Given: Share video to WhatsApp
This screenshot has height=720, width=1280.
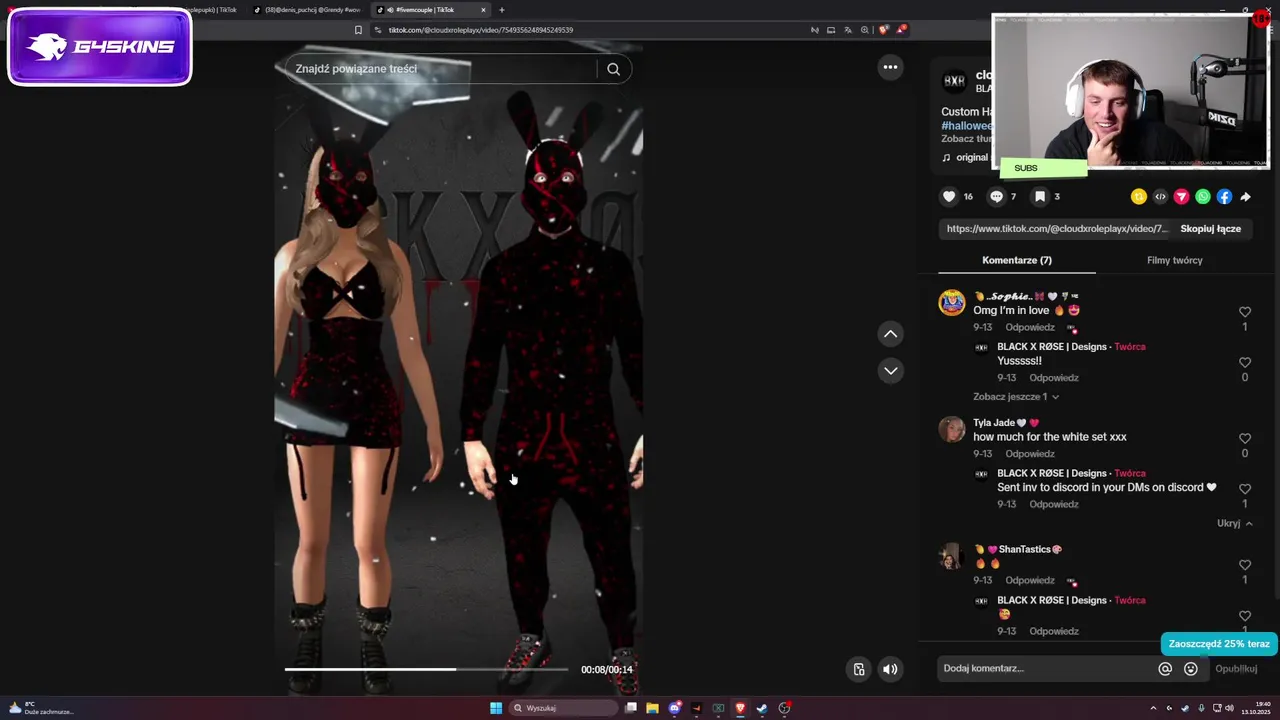Looking at the screenshot, I should [x=1203, y=197].
